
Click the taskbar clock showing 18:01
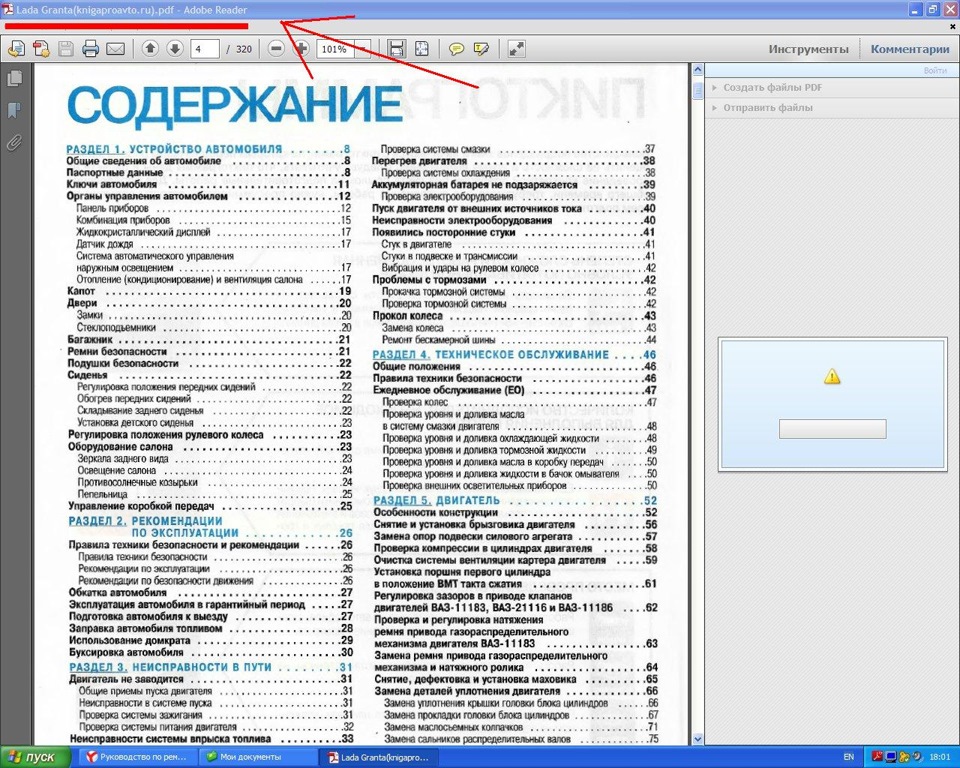[x=940, y=757]
